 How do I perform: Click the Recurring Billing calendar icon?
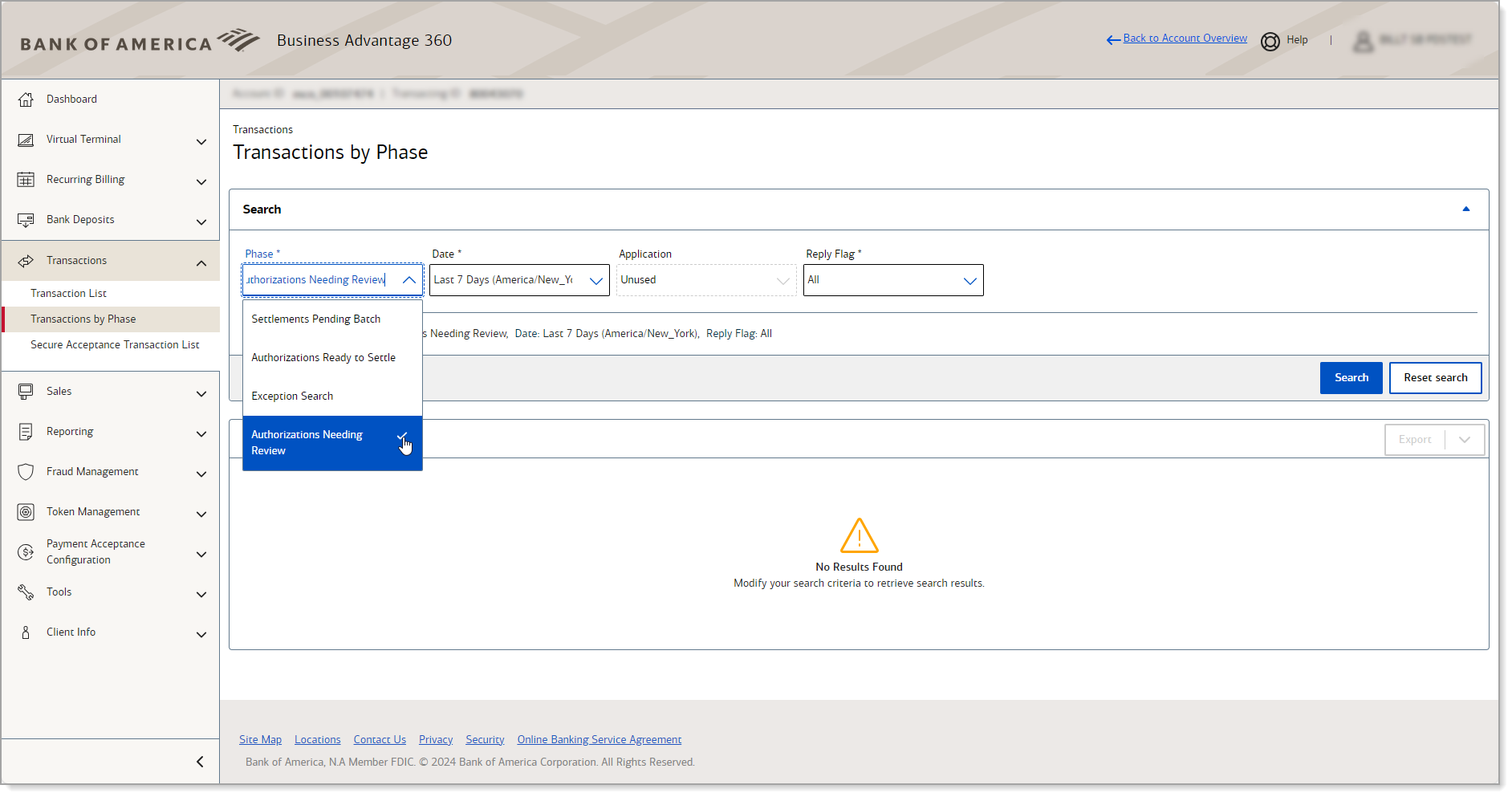[26, 180]
